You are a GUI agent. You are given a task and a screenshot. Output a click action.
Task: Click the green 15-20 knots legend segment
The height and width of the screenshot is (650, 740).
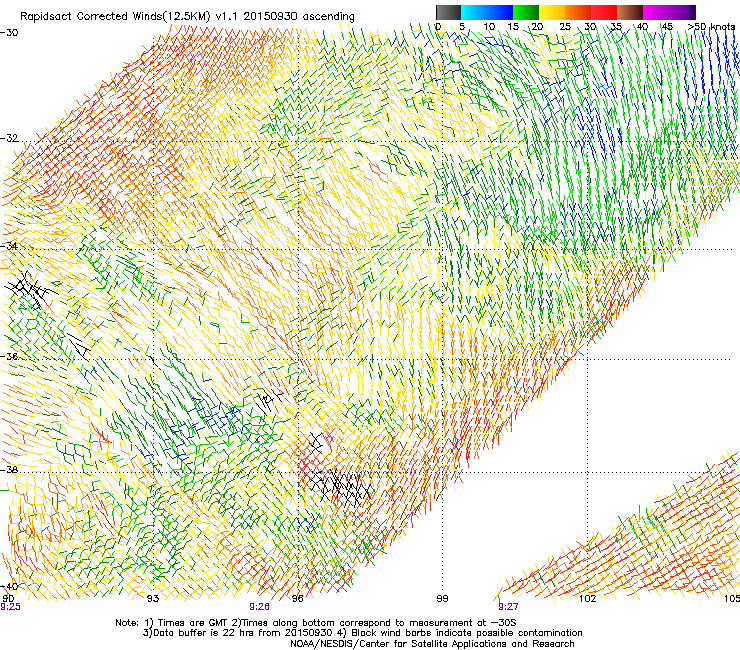pos(526,12)
